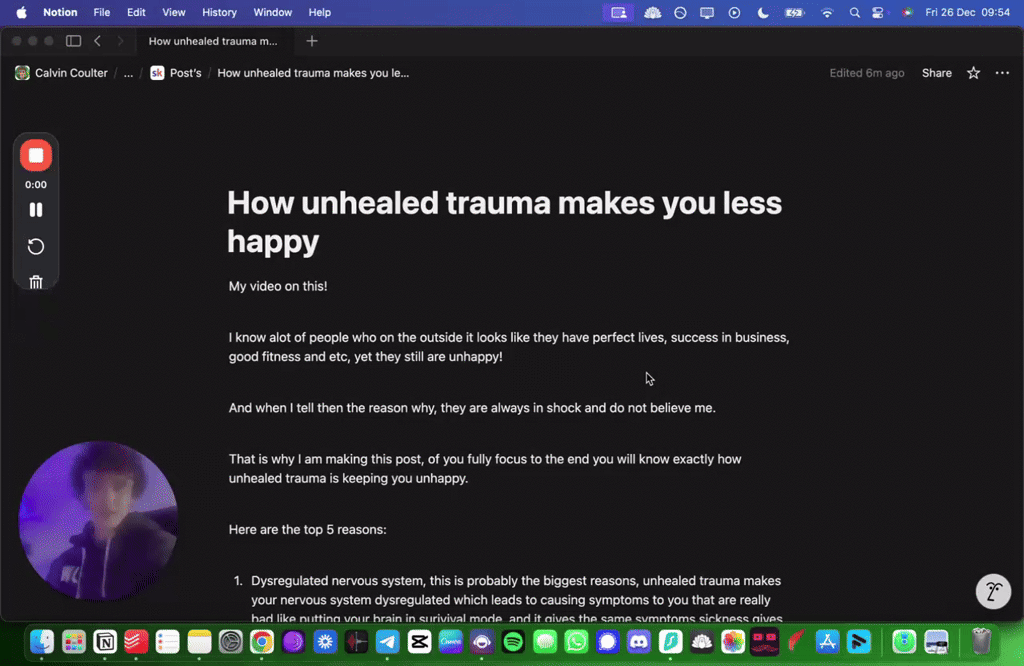Open a new tab with the plus button
Image resolution: width=1024 pixels, height=666 pixels.
coord(311,41)
